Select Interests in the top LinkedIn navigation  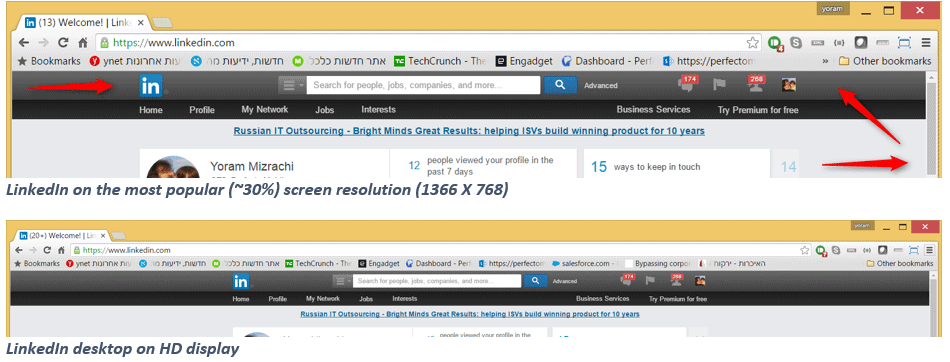pyautogui.click(x=379, y=109)
